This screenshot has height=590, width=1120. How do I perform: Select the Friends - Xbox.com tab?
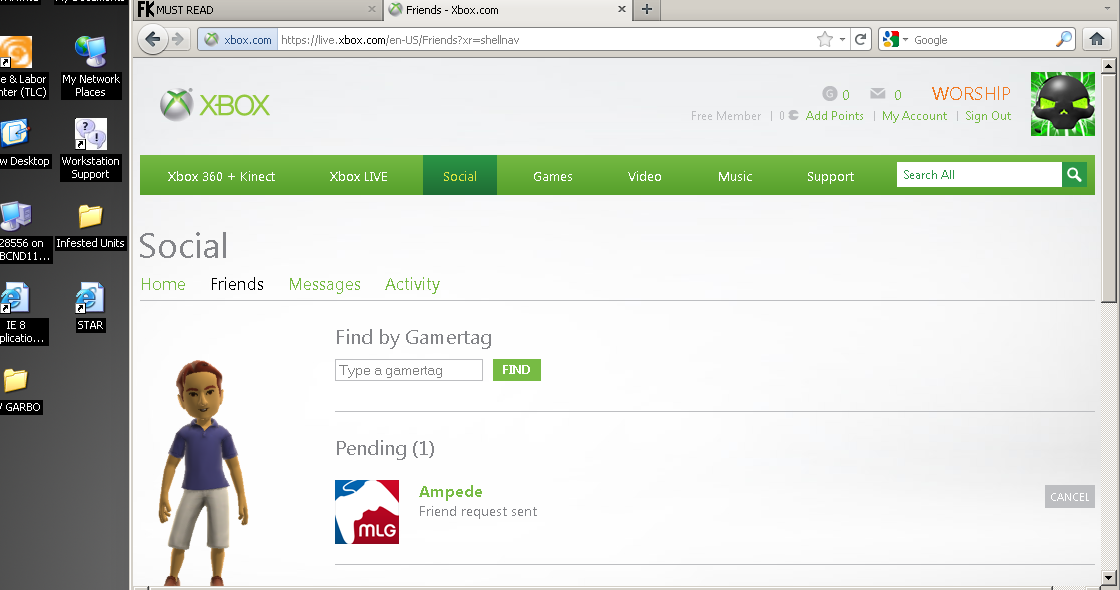pos(507,10)
